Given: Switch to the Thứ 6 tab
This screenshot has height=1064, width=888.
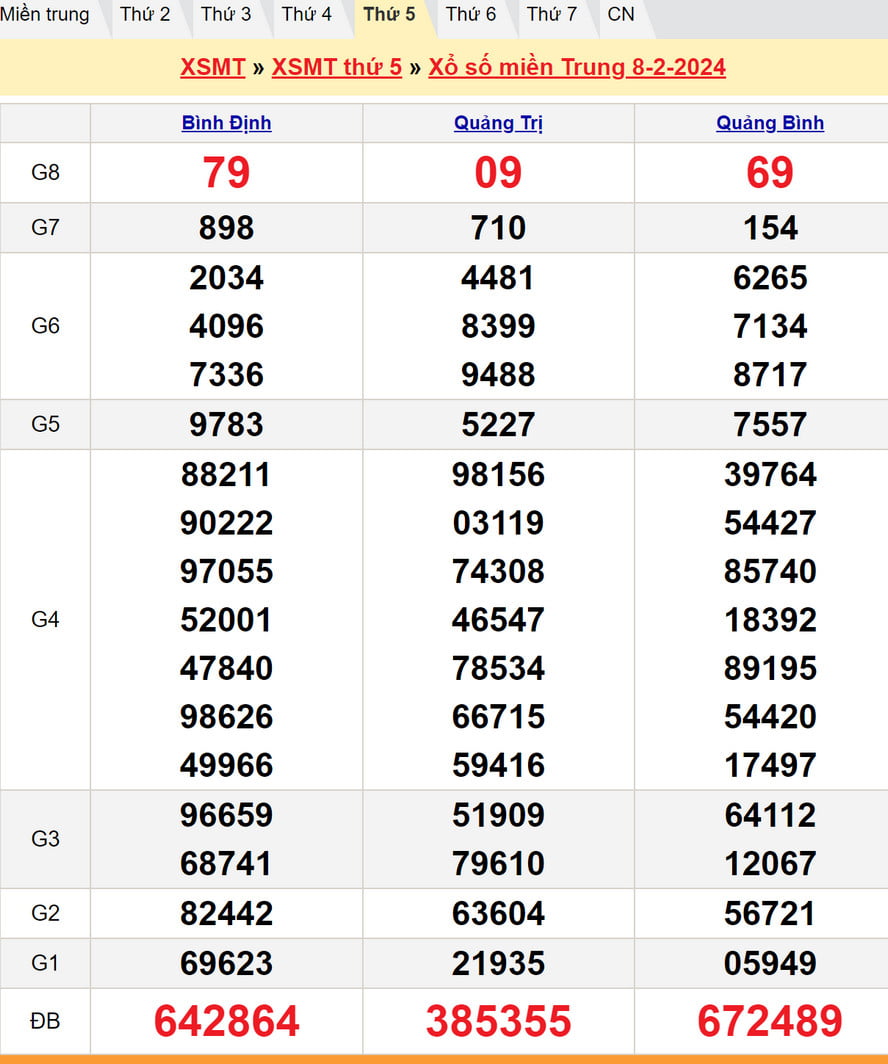Looking at the screenshot, I should click(470, 14).
